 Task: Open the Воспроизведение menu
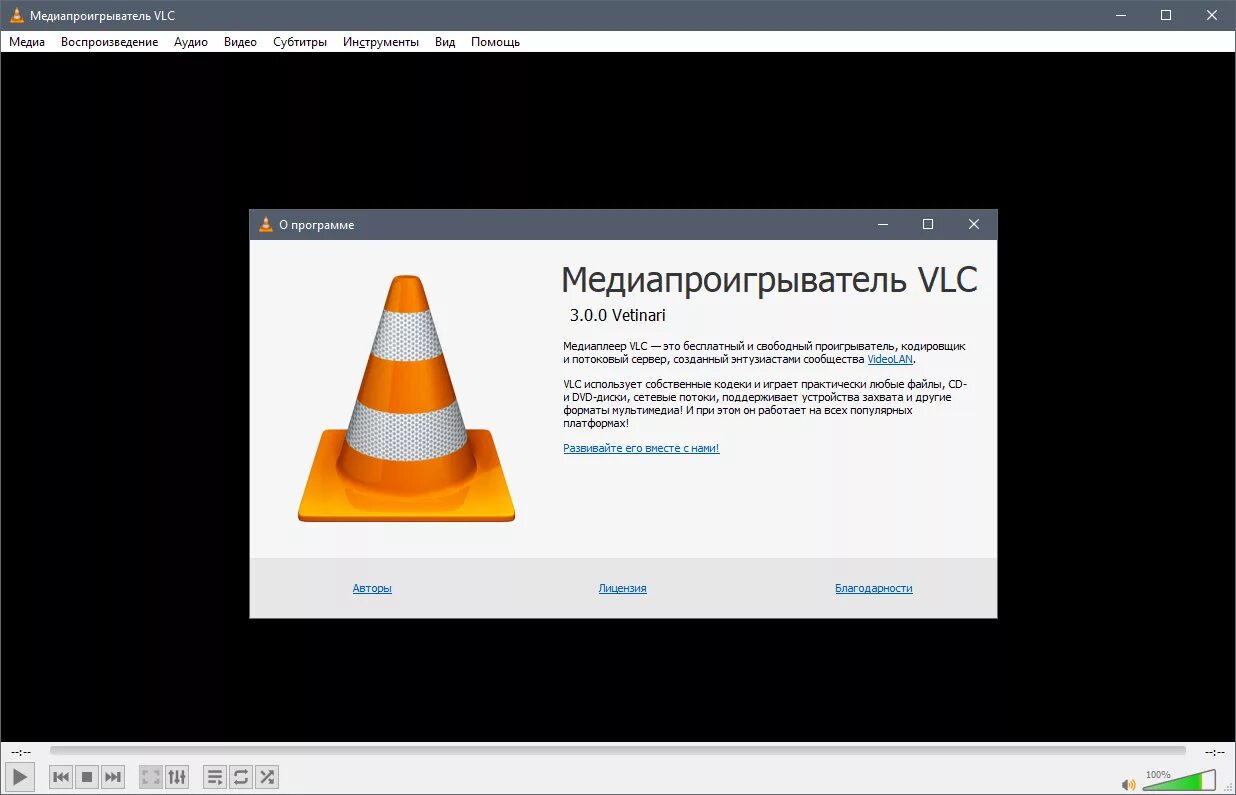pos(109,42)
